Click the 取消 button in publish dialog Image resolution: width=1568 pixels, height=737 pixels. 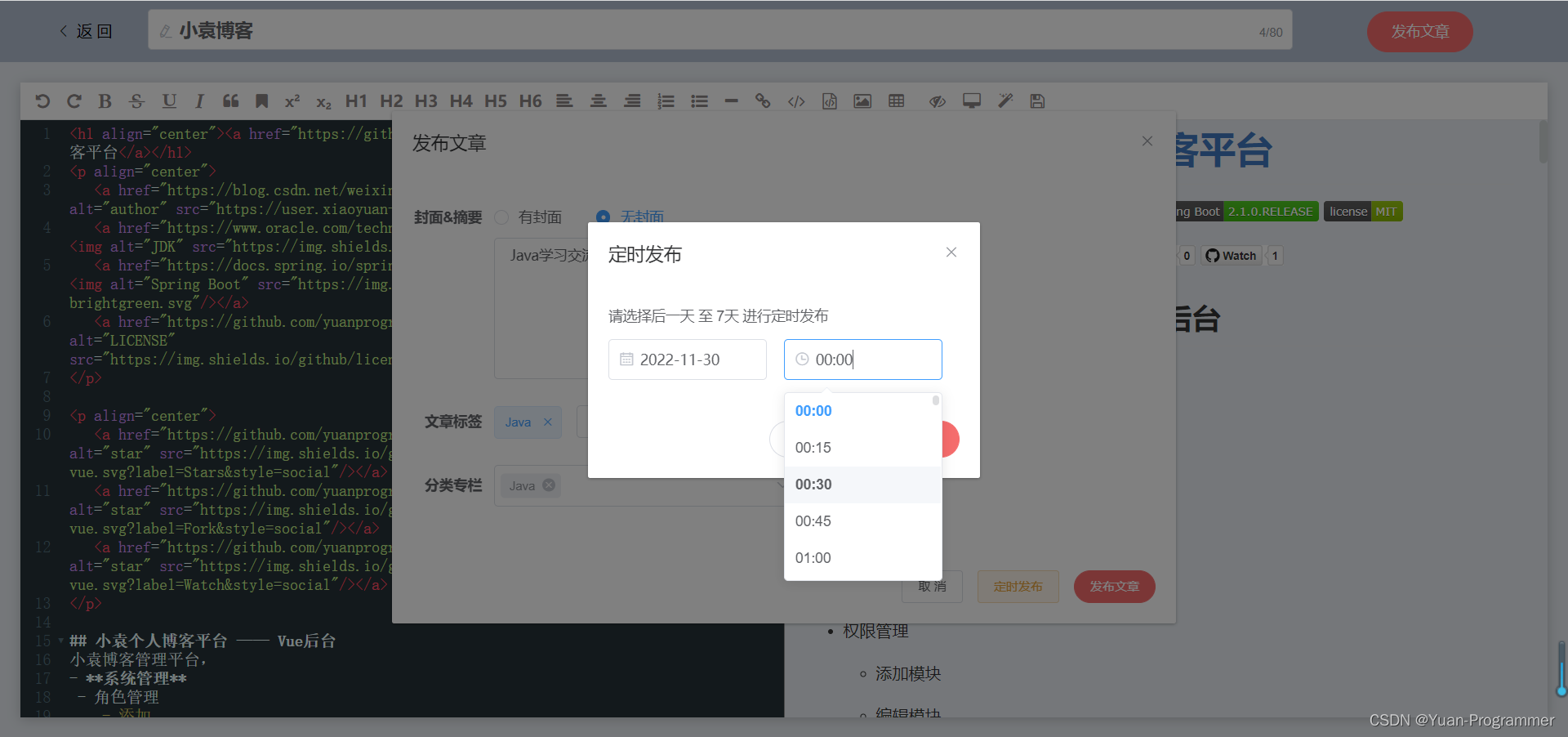click(932, 587)
